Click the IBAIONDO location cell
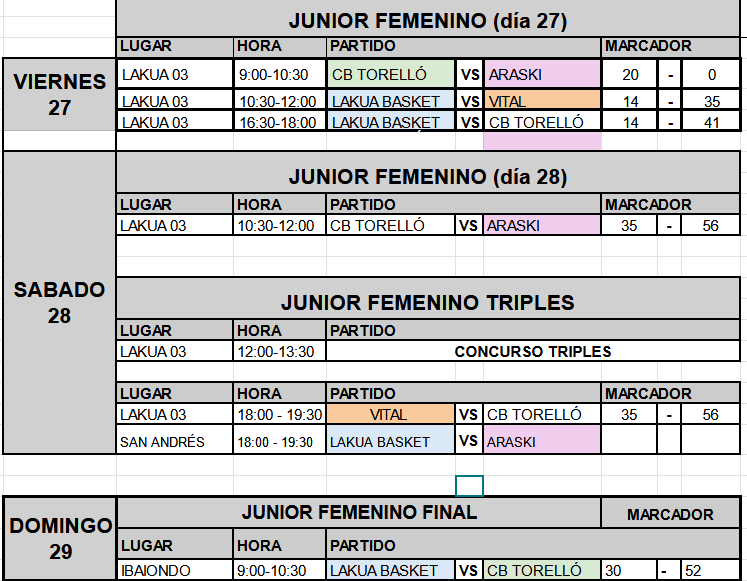This screenshot has width=747, height=581. (175, 570)
